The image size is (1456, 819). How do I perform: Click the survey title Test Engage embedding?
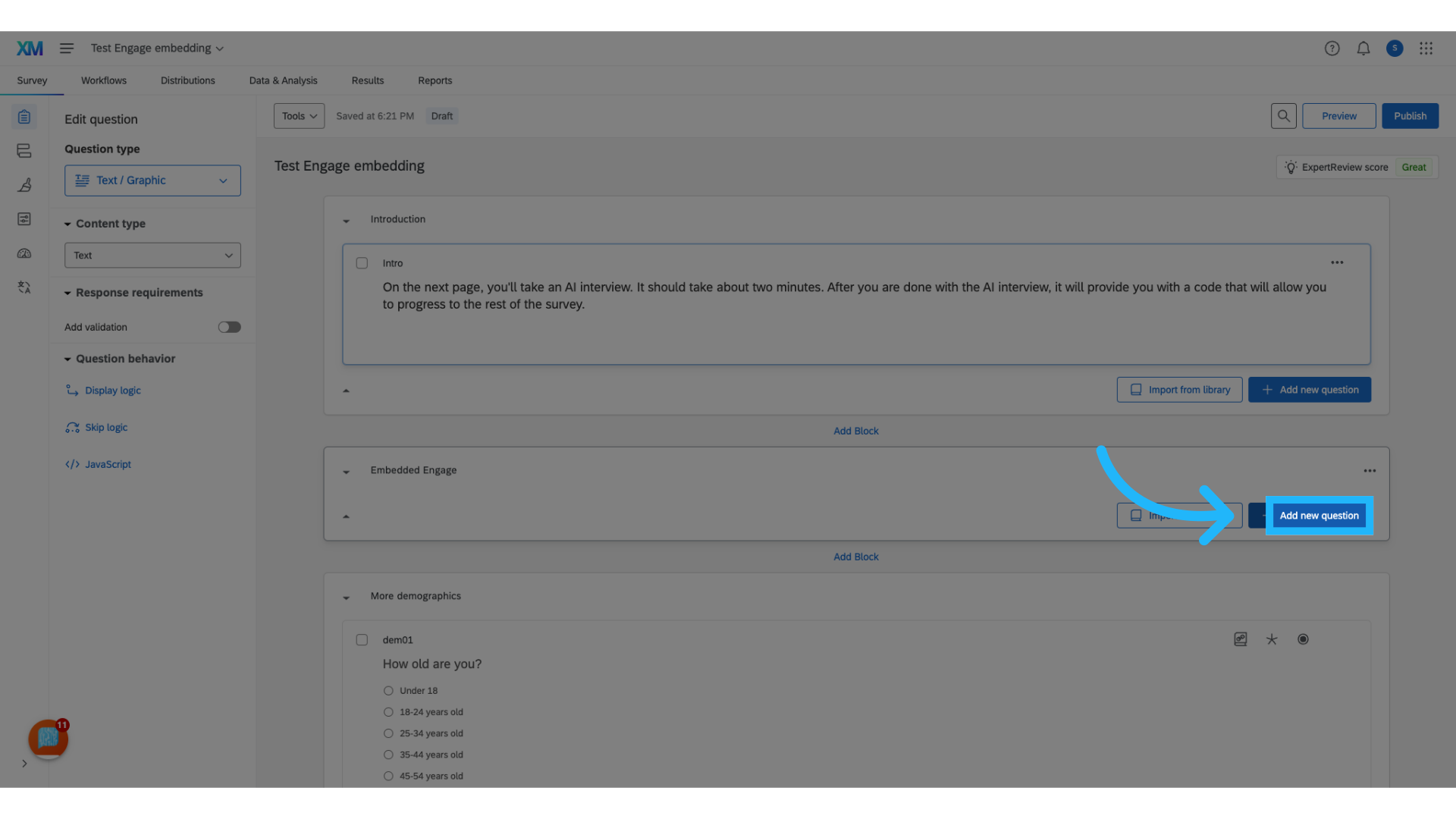pyautogui.click(x=350, y=166)
